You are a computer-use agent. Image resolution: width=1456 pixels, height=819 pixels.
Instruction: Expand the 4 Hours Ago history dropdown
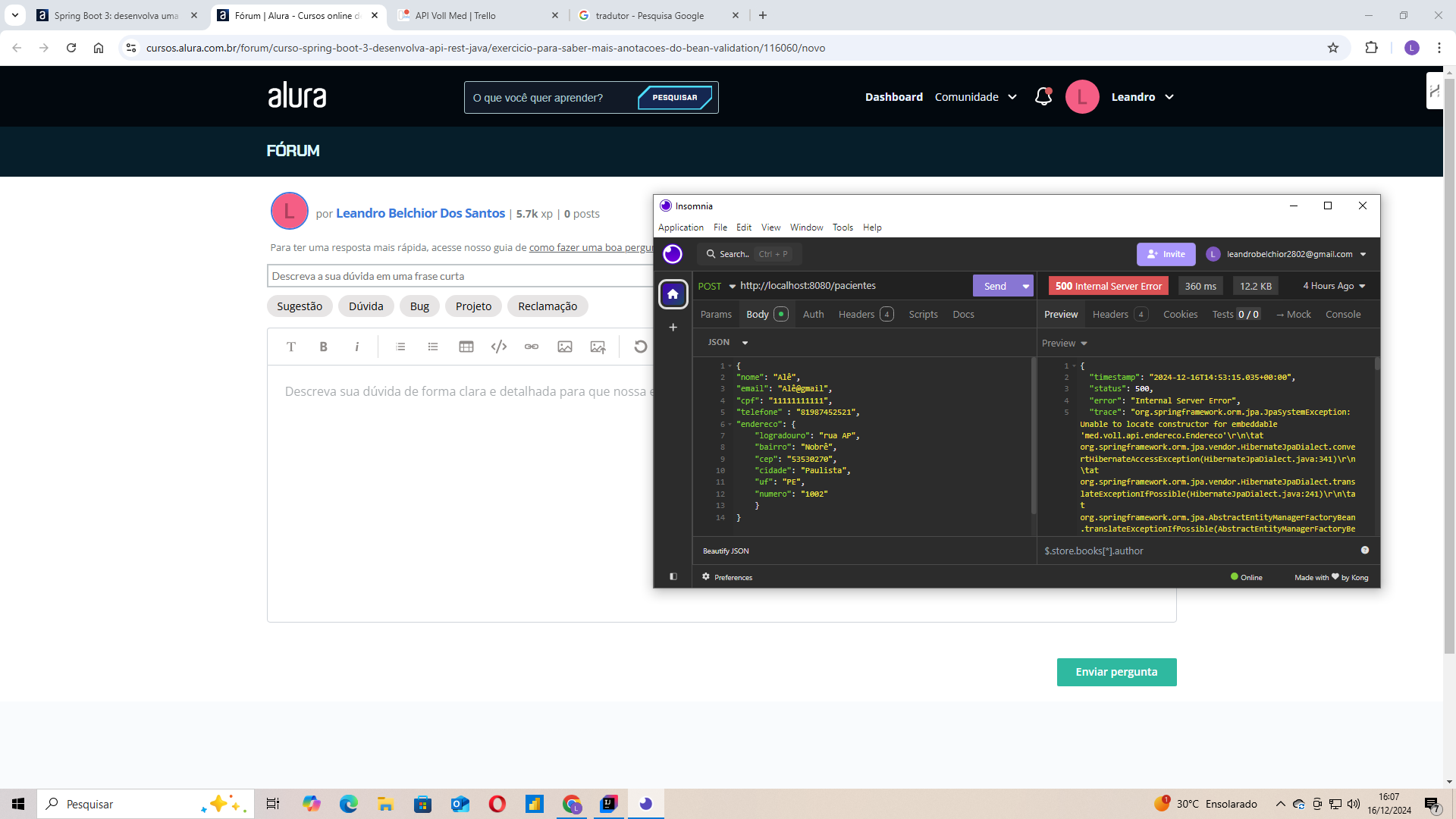tap(1334, 286)
